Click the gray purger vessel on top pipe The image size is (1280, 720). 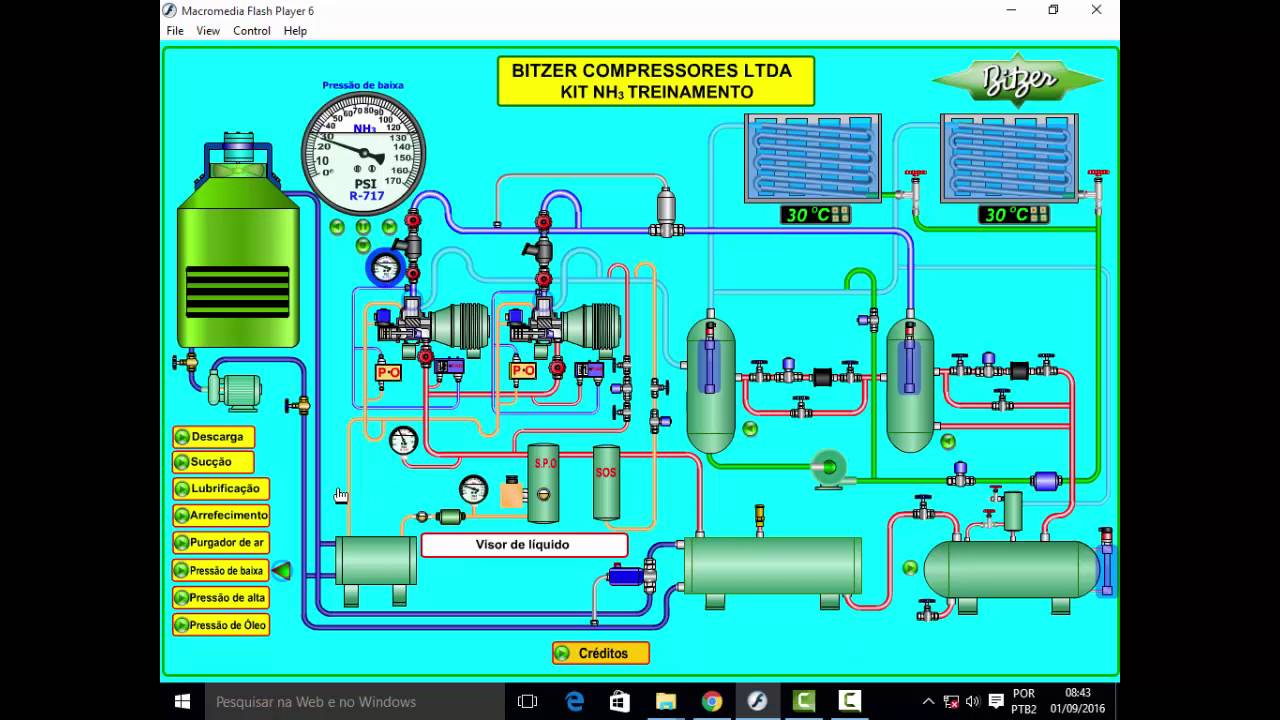tap(666, 210)
